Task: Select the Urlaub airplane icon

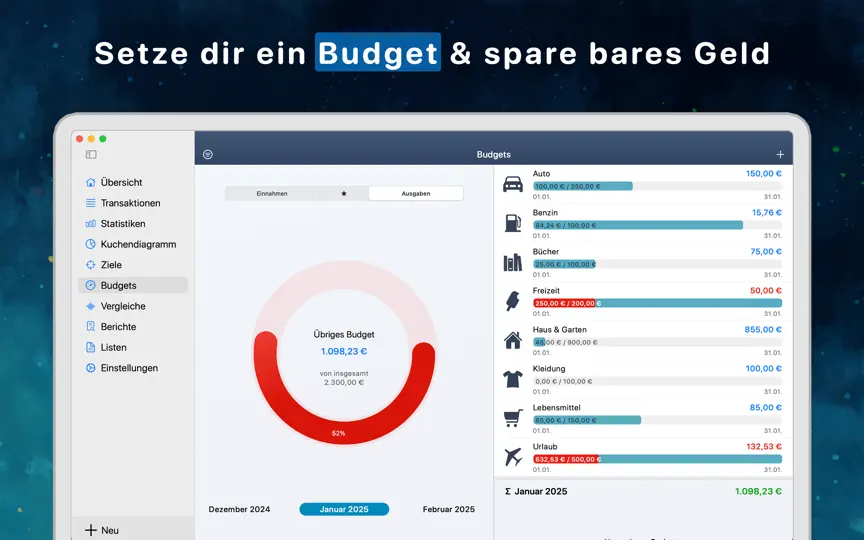Action: [513, 457]
